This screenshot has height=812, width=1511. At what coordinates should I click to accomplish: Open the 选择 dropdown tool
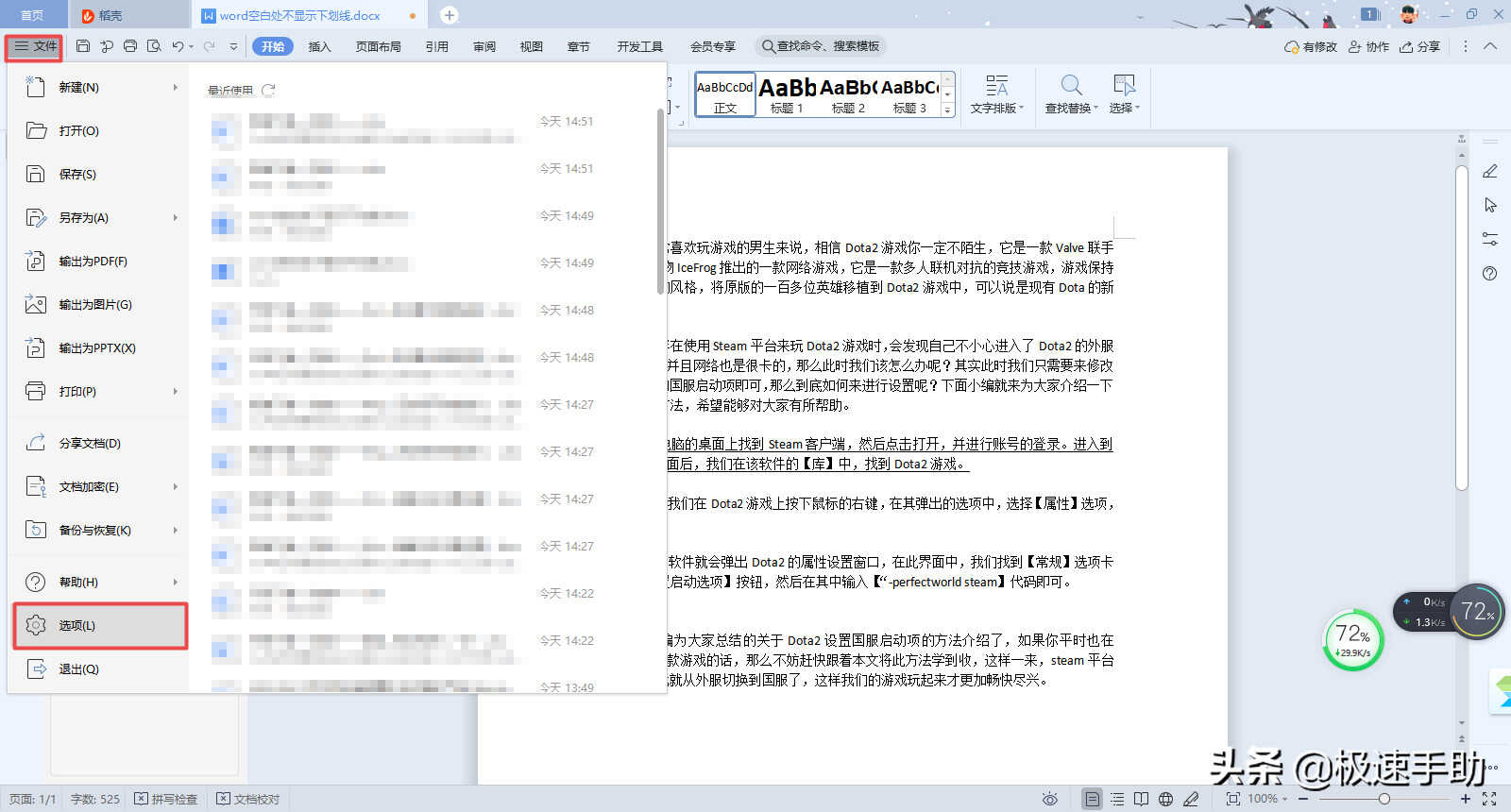point(1124,95)
